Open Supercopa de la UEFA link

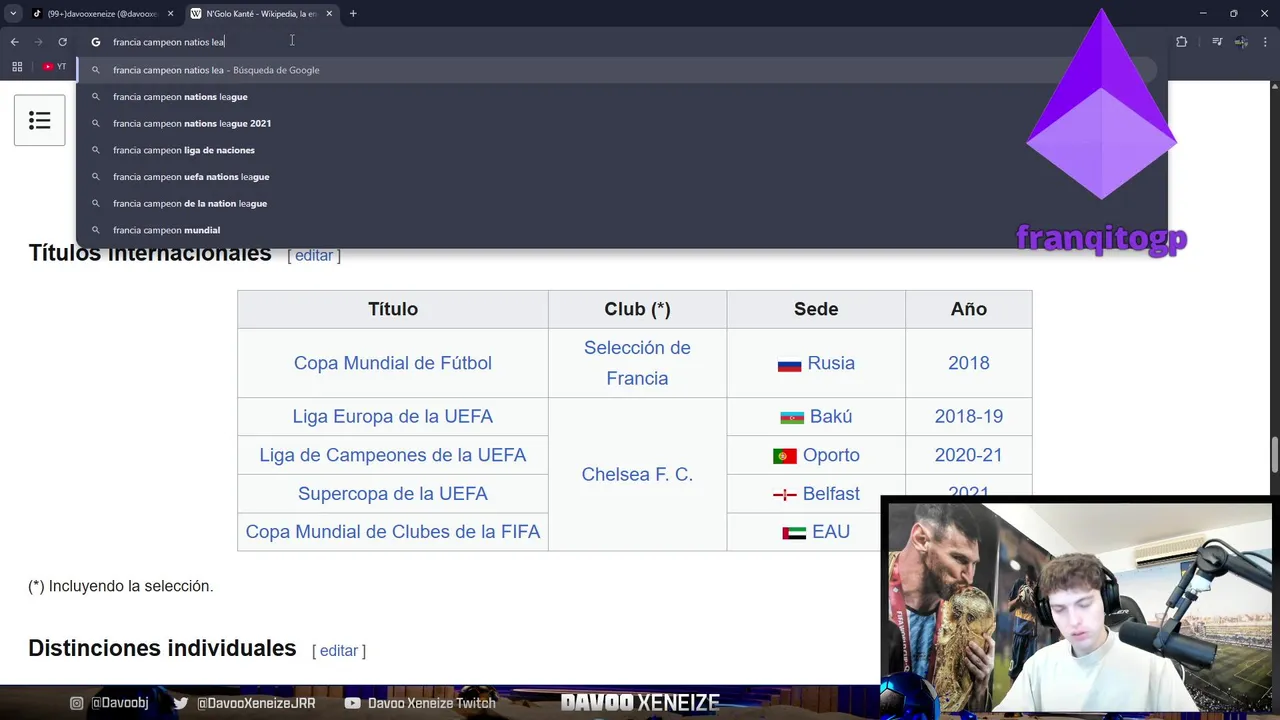pos(393,494)
